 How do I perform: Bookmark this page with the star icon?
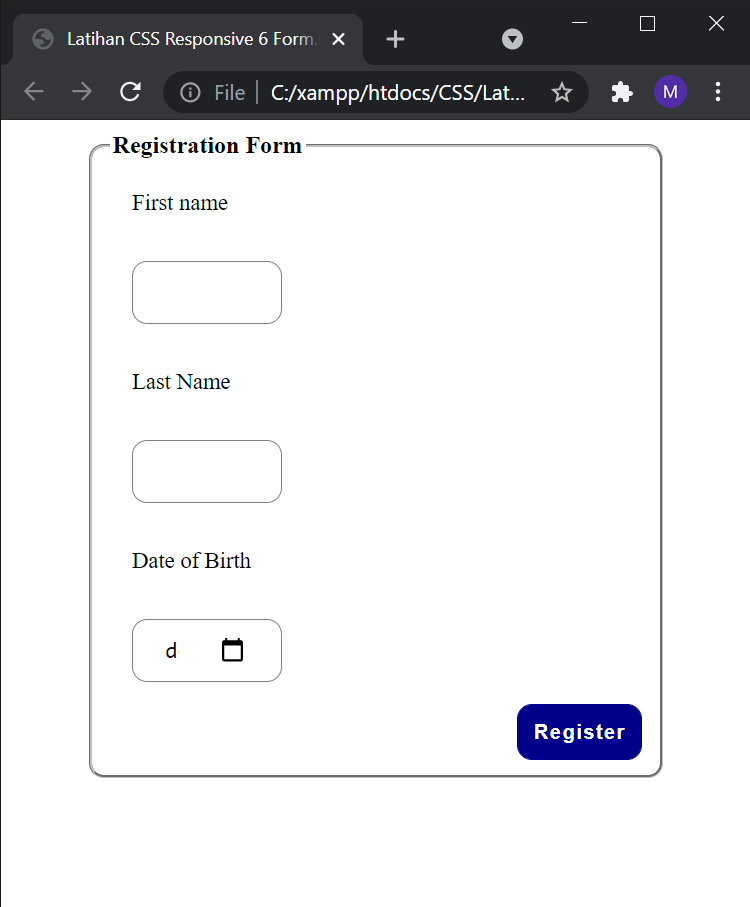561,93
